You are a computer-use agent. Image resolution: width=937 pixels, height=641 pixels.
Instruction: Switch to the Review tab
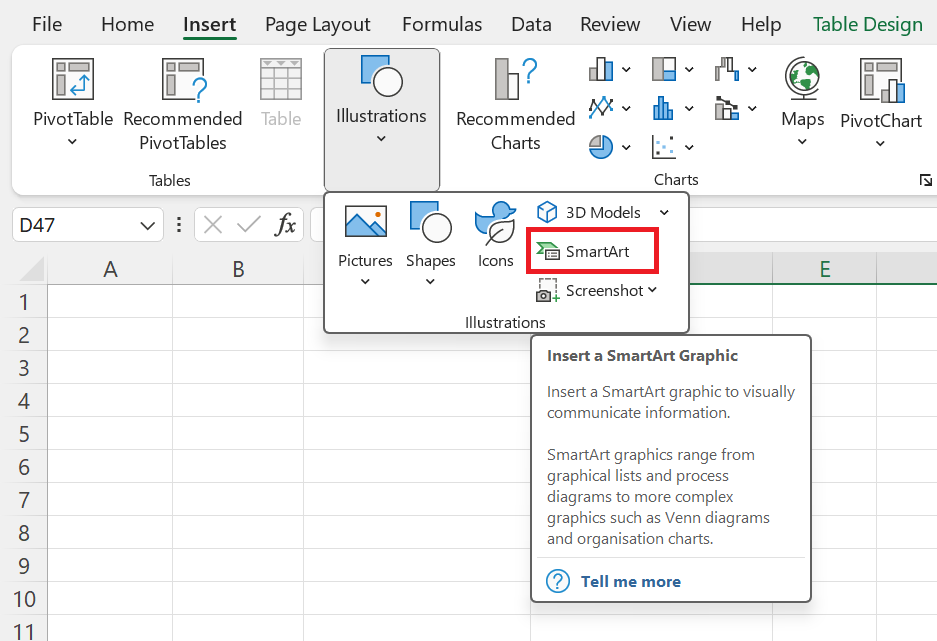(610, 24)
